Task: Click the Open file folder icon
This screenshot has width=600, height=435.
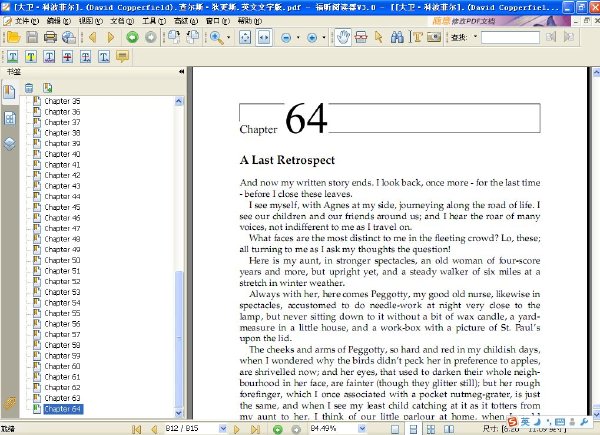Action: click(x=14, y=37)
